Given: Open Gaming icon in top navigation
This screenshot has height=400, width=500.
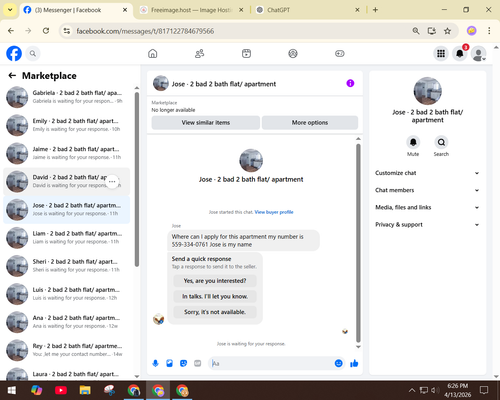Looking at the screenshot, I should (x=340, y=53).
